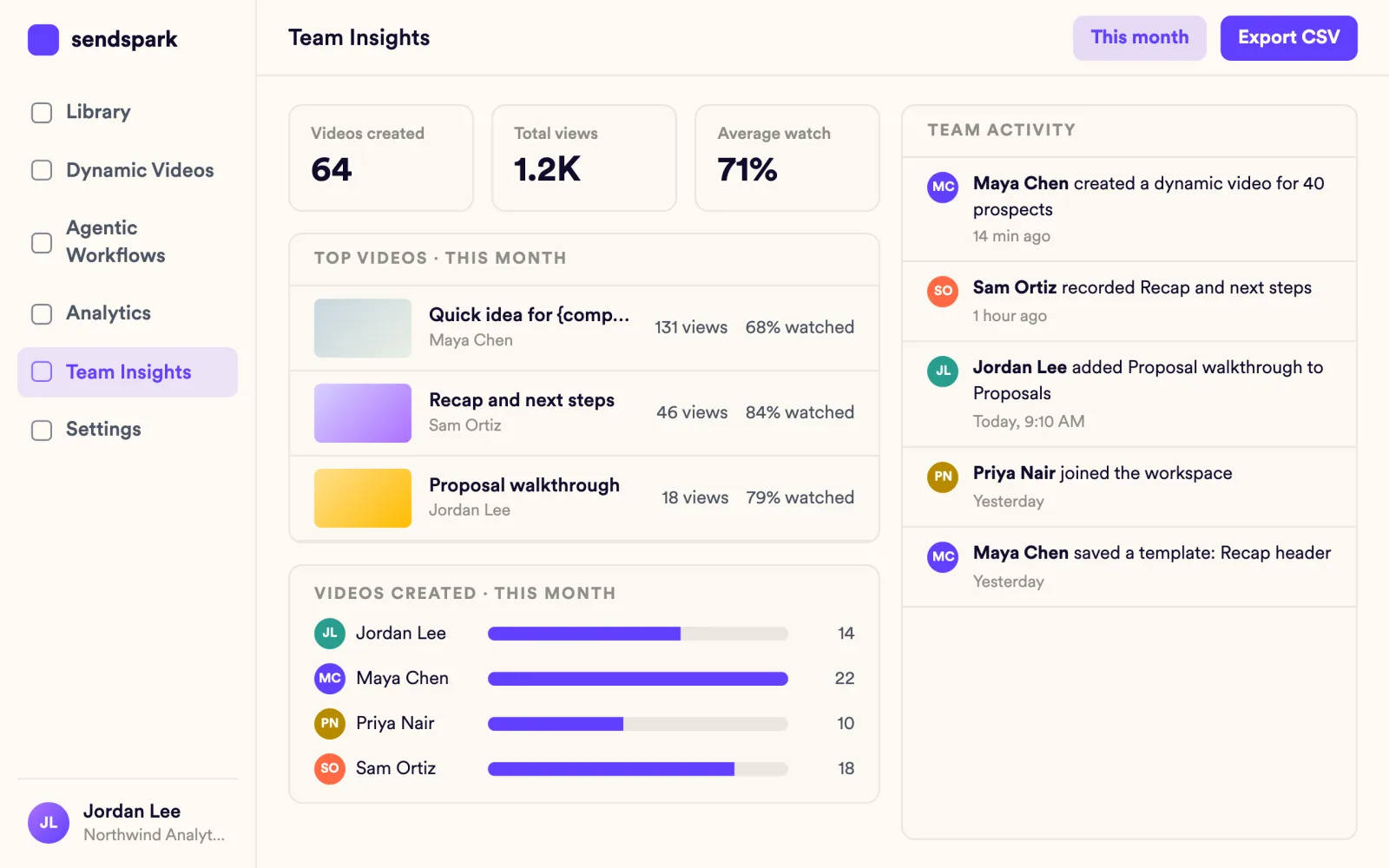Click '131 views' in Quick idea row
This screenshot has height=868, width=1389.
[691, 327]
